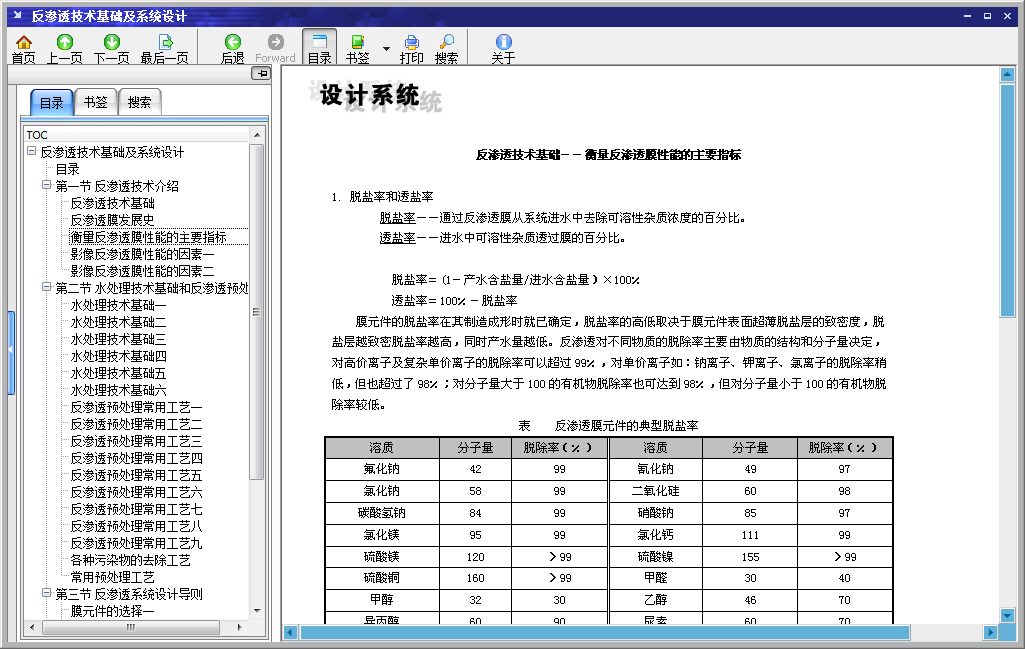Click the print (打印) toolbar icon

pyautogui.click(x=412, y=43)
